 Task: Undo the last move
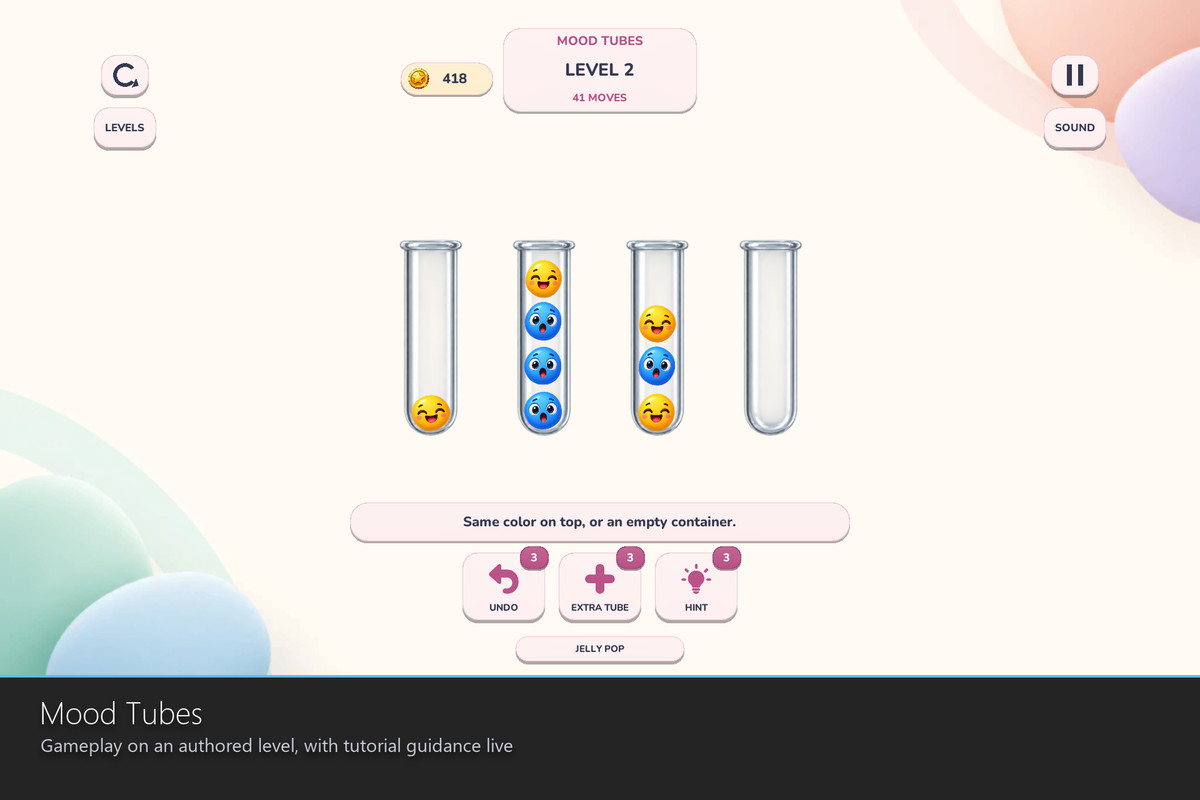(x=504, y=587)
